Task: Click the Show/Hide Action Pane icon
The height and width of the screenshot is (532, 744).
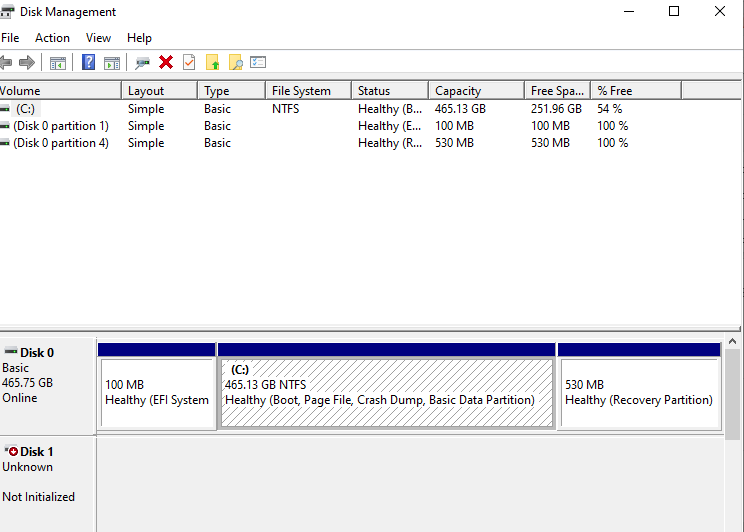Action: point(112,63)
